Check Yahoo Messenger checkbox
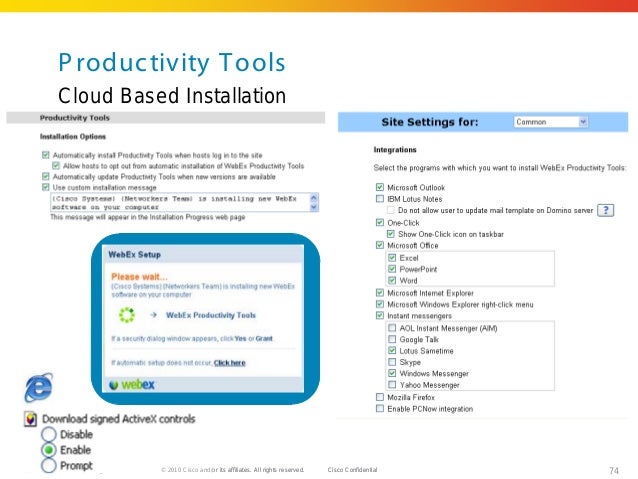638x479 pixels. click(392, 385)
